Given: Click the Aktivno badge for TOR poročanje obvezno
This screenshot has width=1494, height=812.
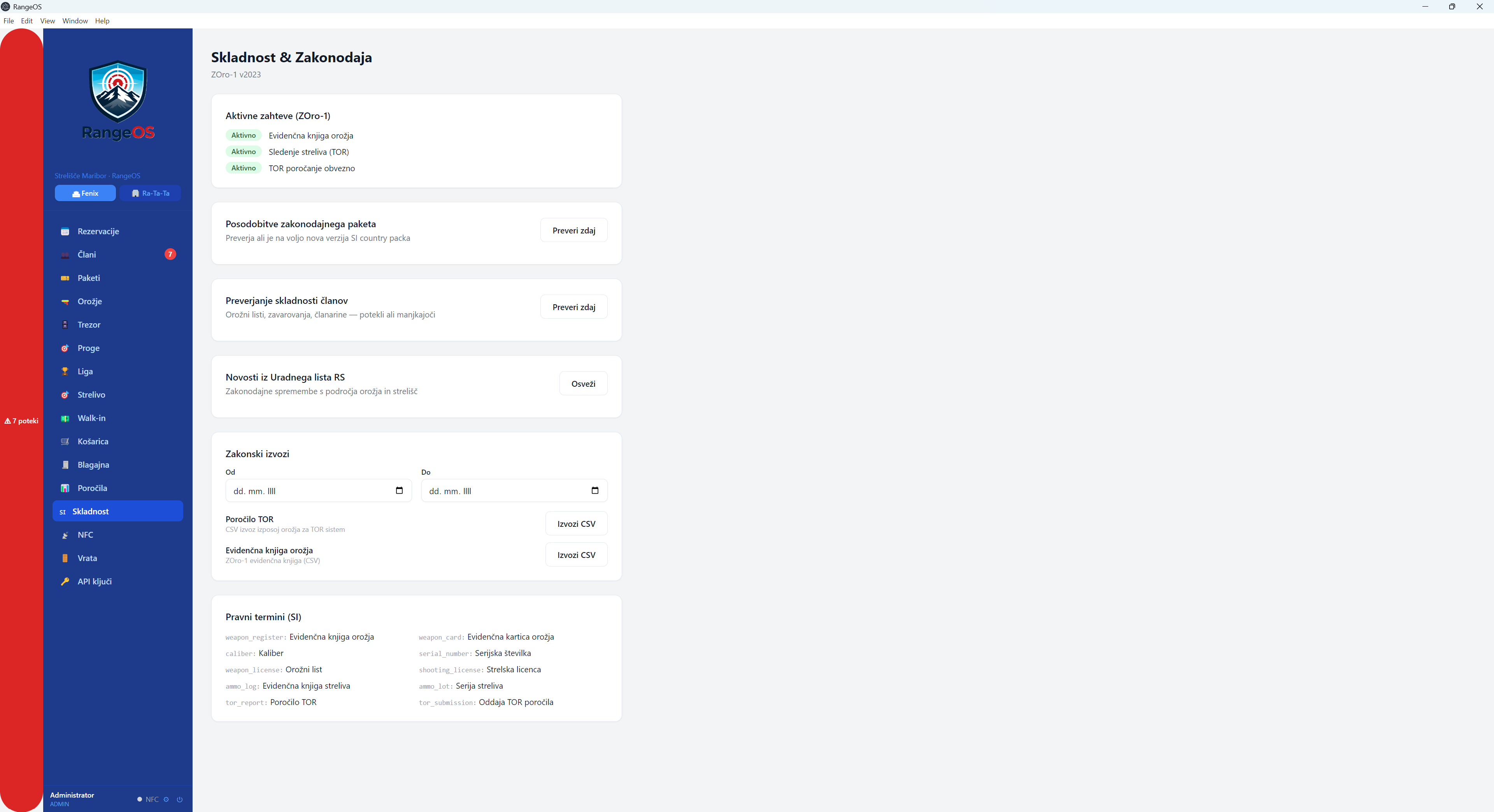Looking at the screenshot, I should (x=243, y=168).
